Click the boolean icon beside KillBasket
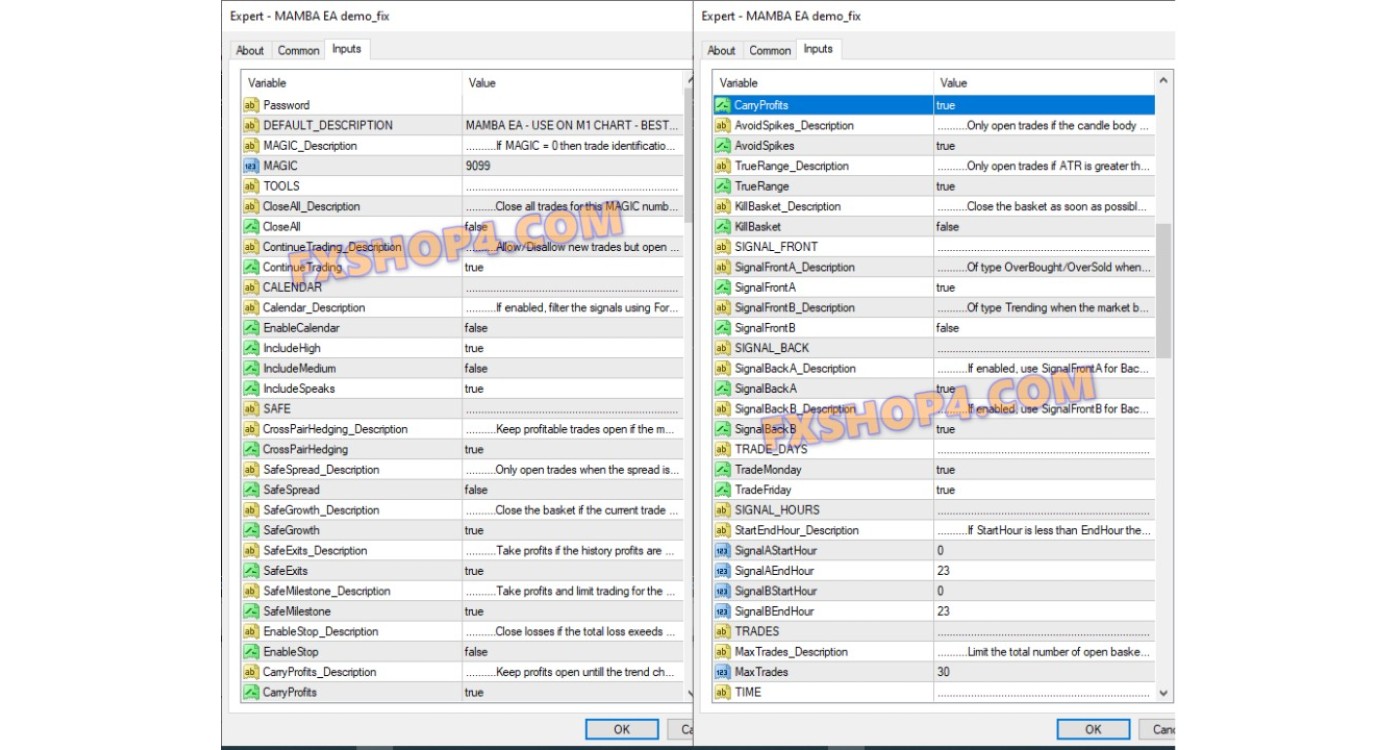The height and width of the screenshot is (750, 1400). coord(722,227)
